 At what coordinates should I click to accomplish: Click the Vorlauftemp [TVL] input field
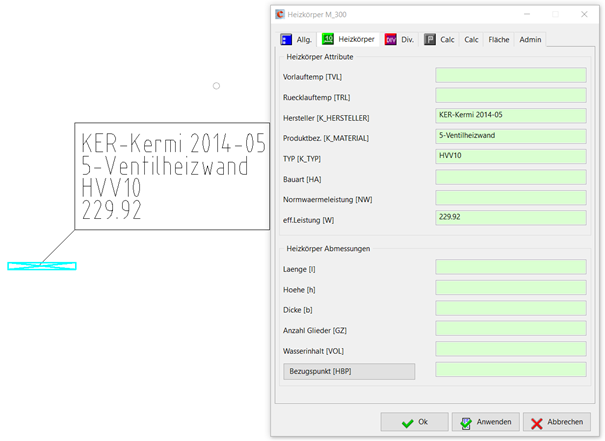(511, 75)
